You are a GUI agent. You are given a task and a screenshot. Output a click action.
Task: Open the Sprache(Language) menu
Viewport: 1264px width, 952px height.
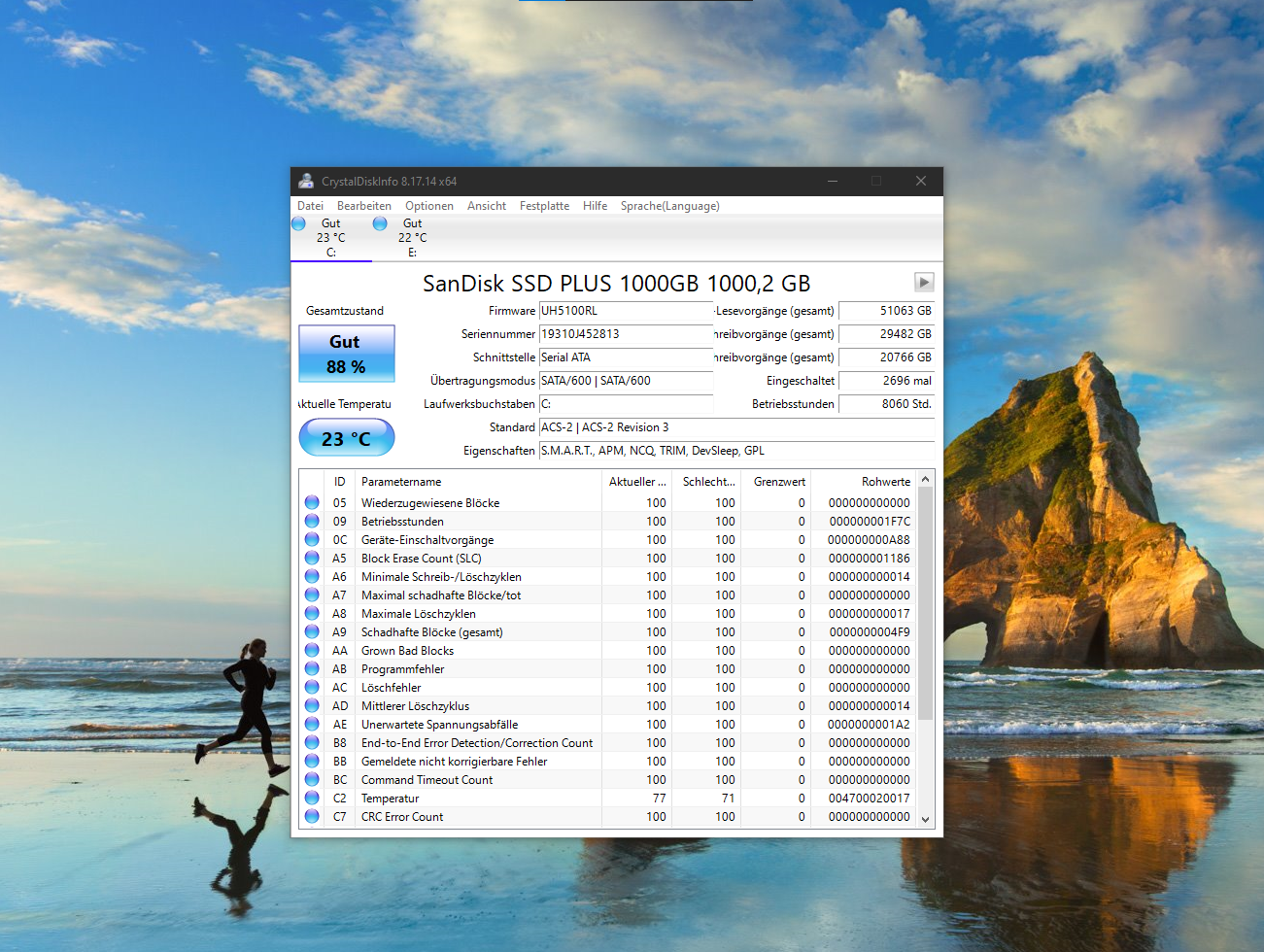pyautogui.click(x=669, y=206)
